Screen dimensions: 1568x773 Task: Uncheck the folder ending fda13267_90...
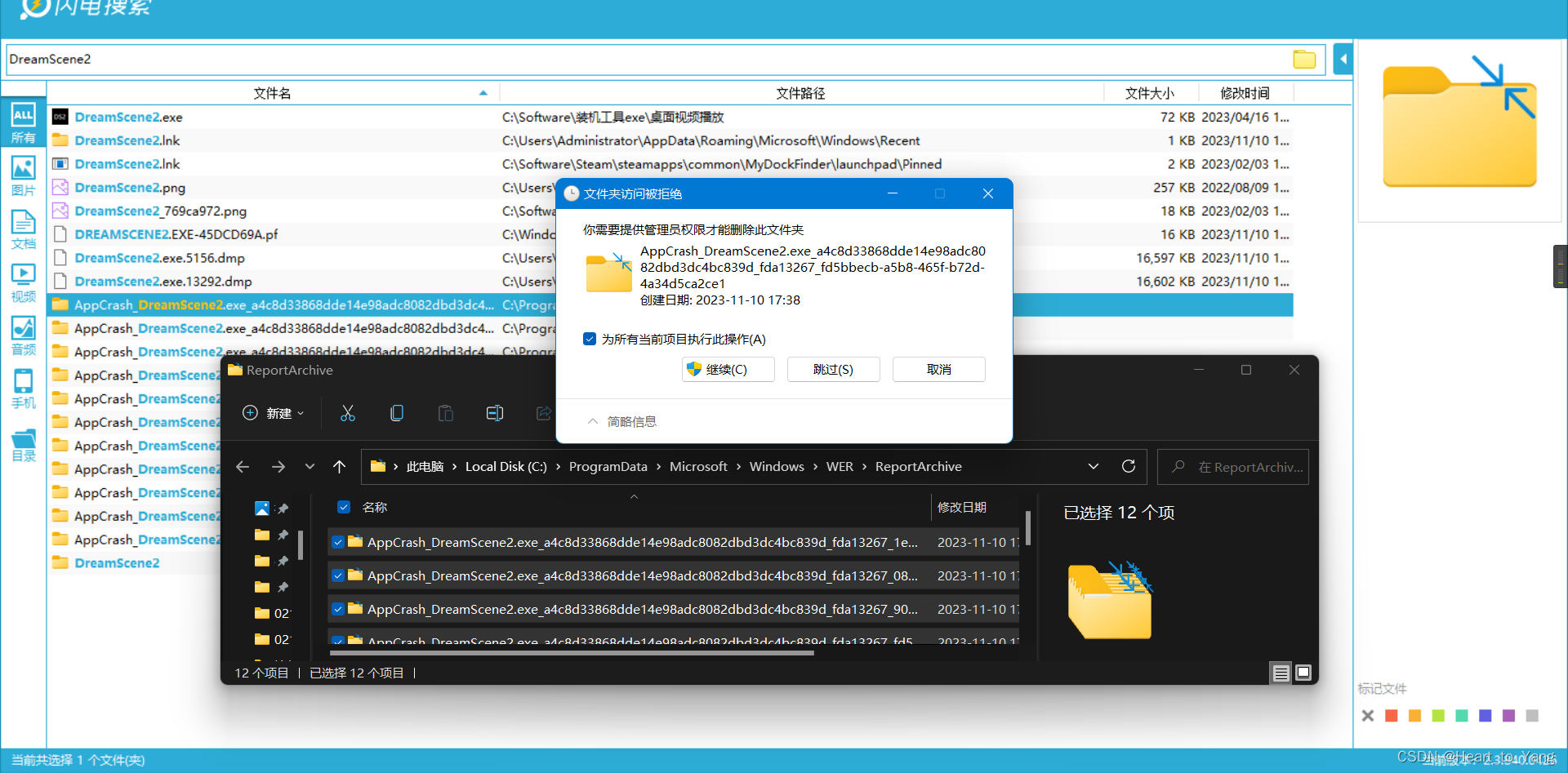338,609
